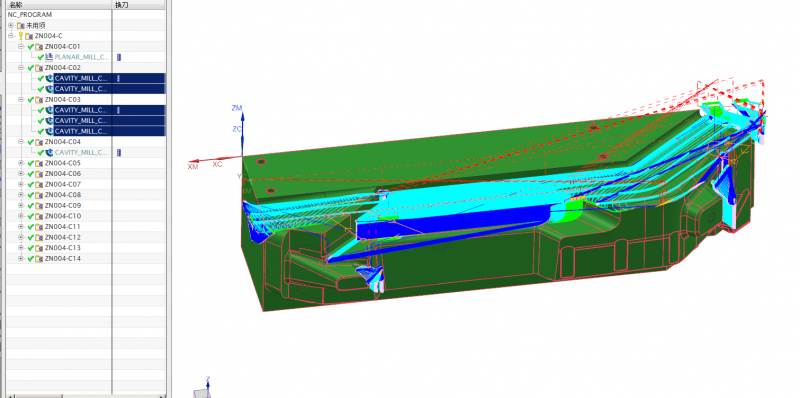Collapse the ZN004-C03 program group
Viewport: 800px width, 398px height.
[21, 100]
